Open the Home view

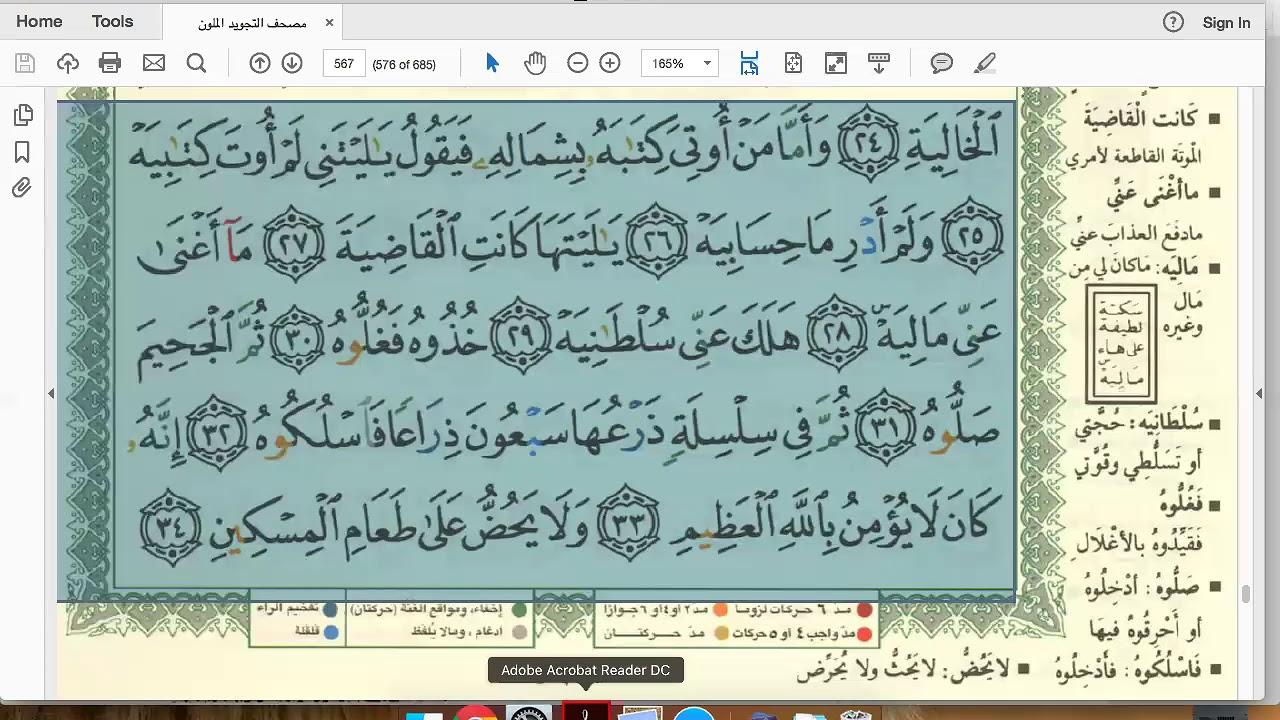click(x=39, y=21)
